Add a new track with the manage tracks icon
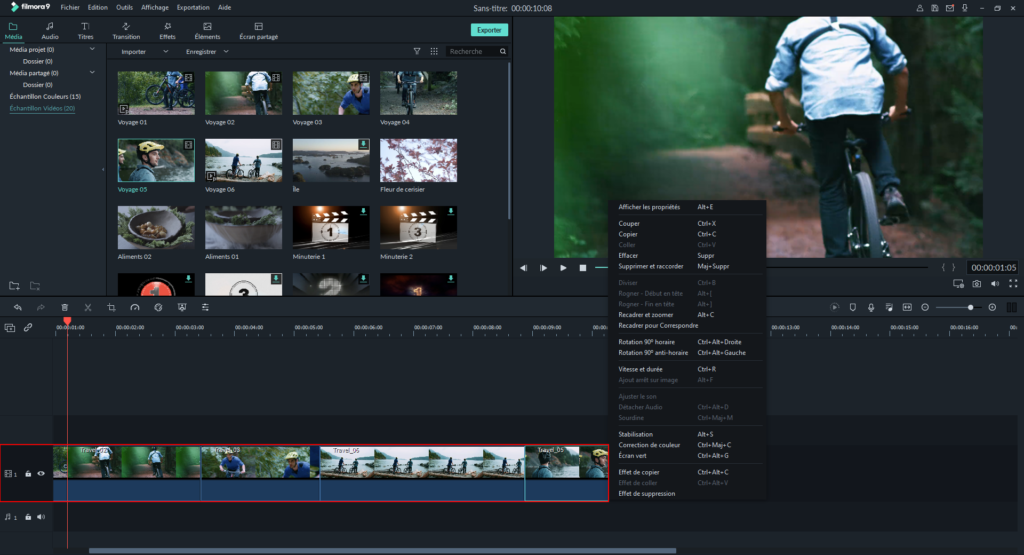The height and width of the screenshot is (555, 1024). tap(10, 328)
